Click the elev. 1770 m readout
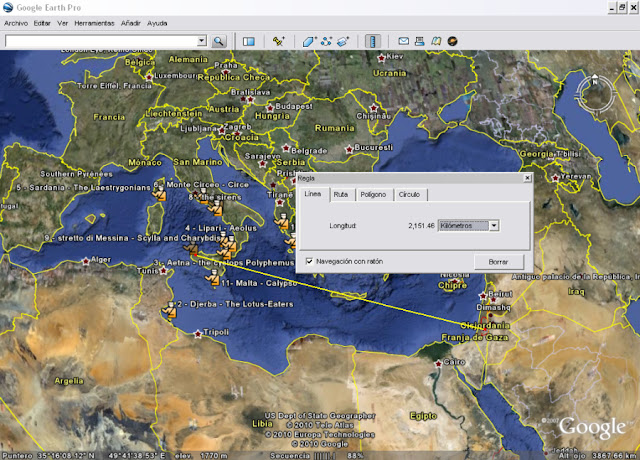 (x=201, y=456)
